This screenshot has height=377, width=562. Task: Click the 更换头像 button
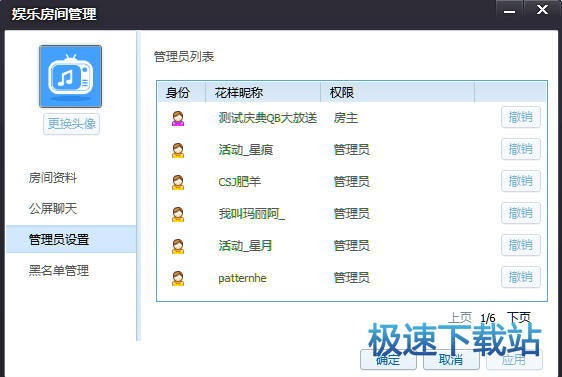click(71, 124)
